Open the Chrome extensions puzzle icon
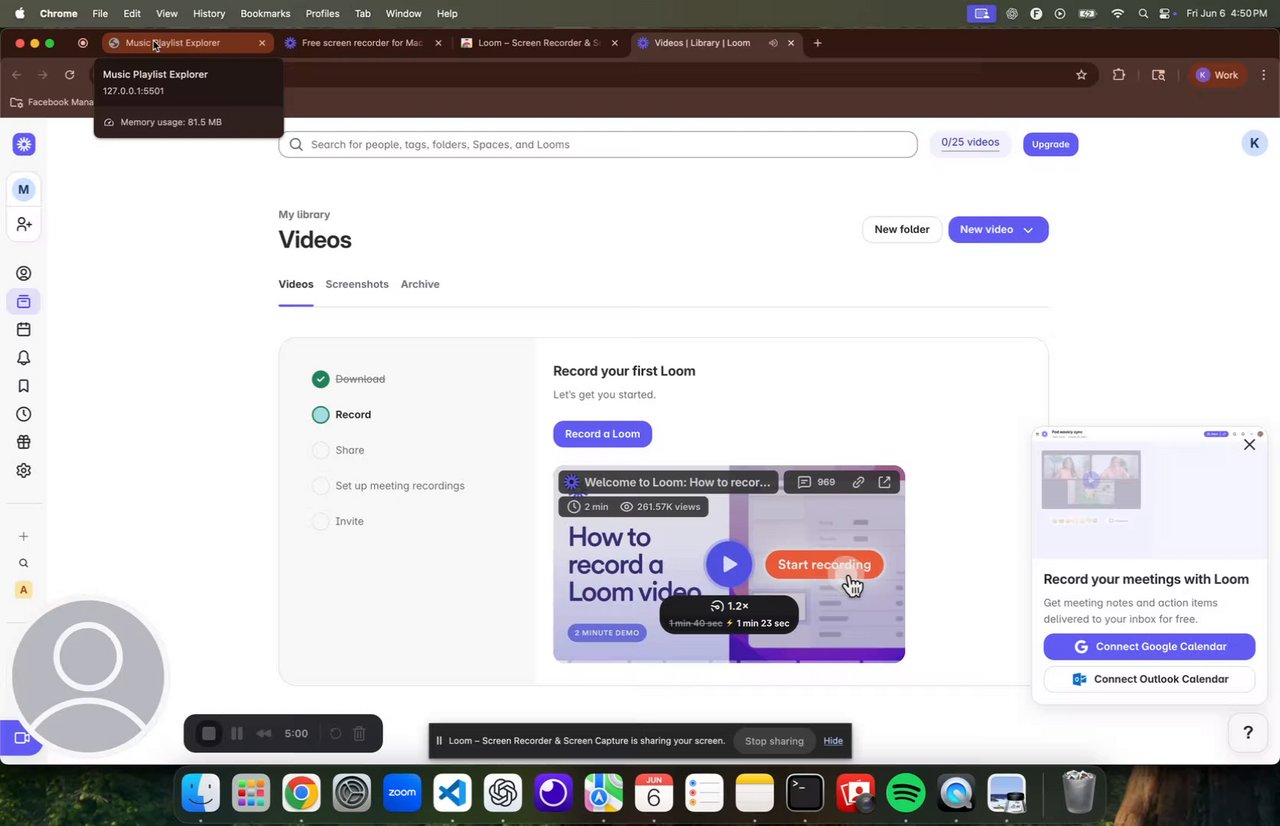Viewport: 1280px width, 826px height. (x=1119, y=75)
